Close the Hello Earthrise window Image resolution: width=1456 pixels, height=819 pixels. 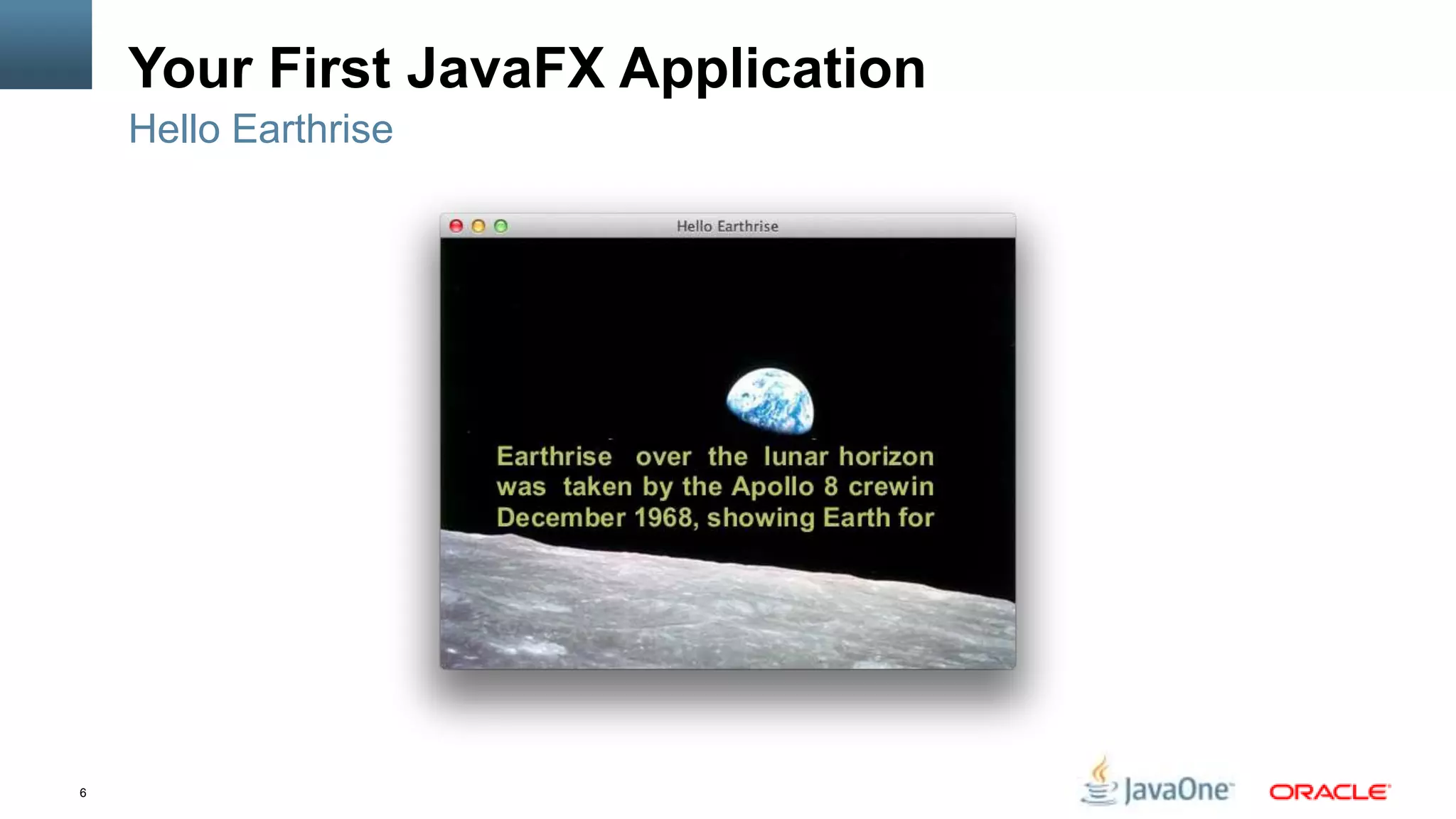(x=456, y=226)
